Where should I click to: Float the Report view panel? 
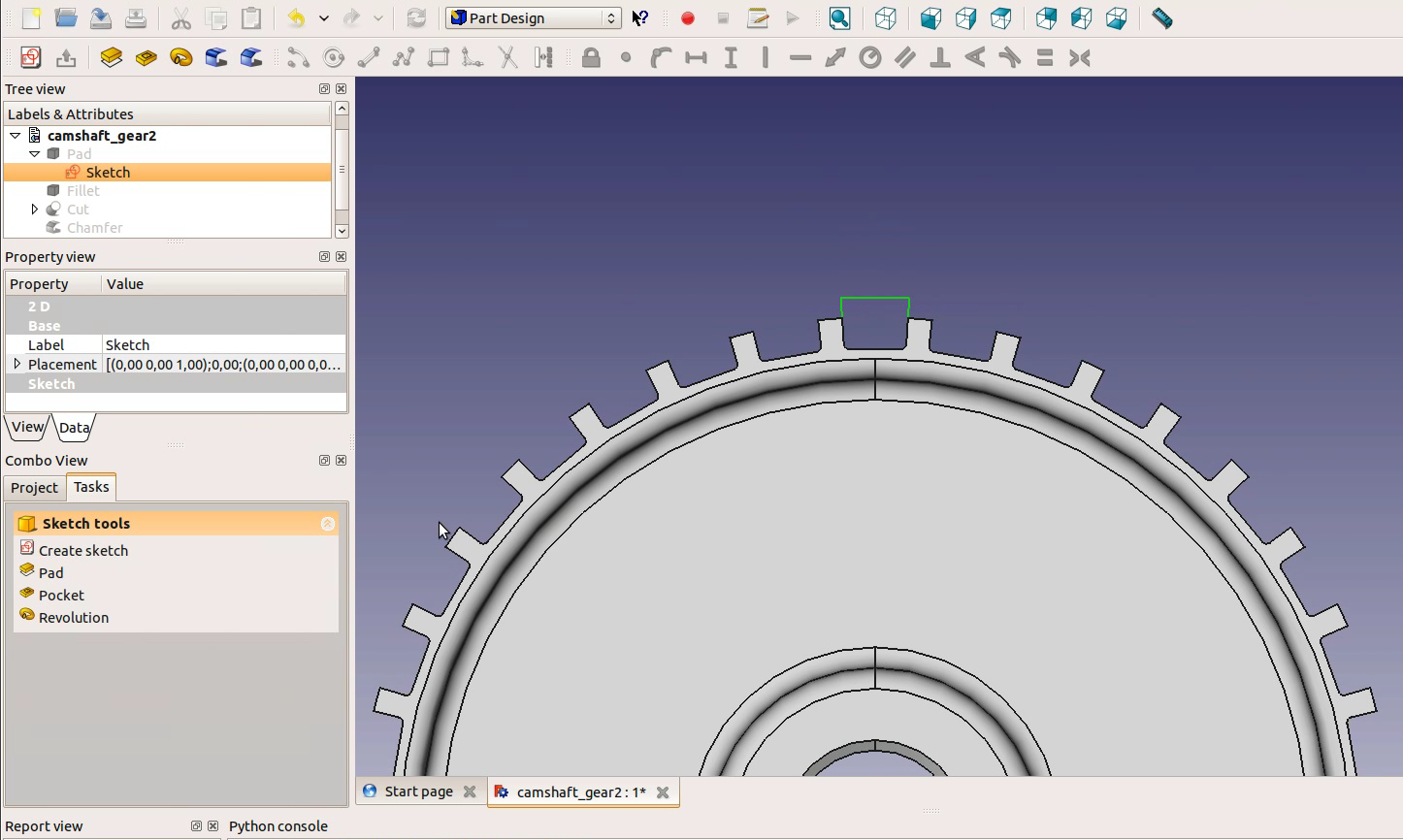(x=196, y=826)
